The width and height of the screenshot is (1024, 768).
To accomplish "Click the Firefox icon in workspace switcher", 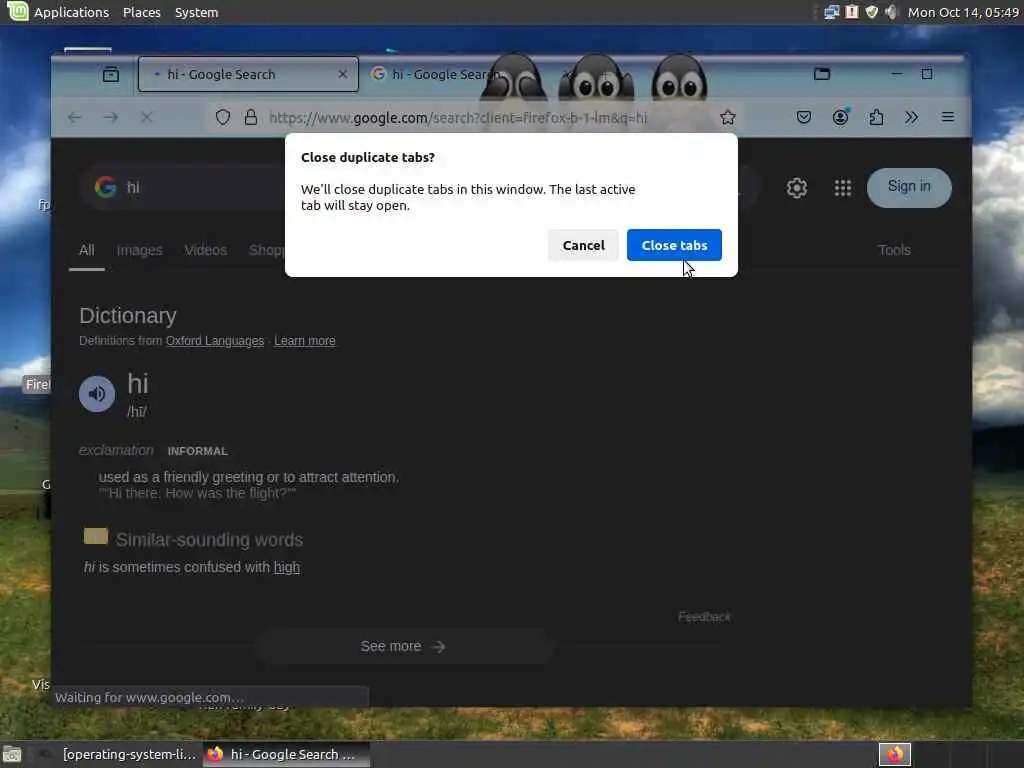I will tap(894, 754).
